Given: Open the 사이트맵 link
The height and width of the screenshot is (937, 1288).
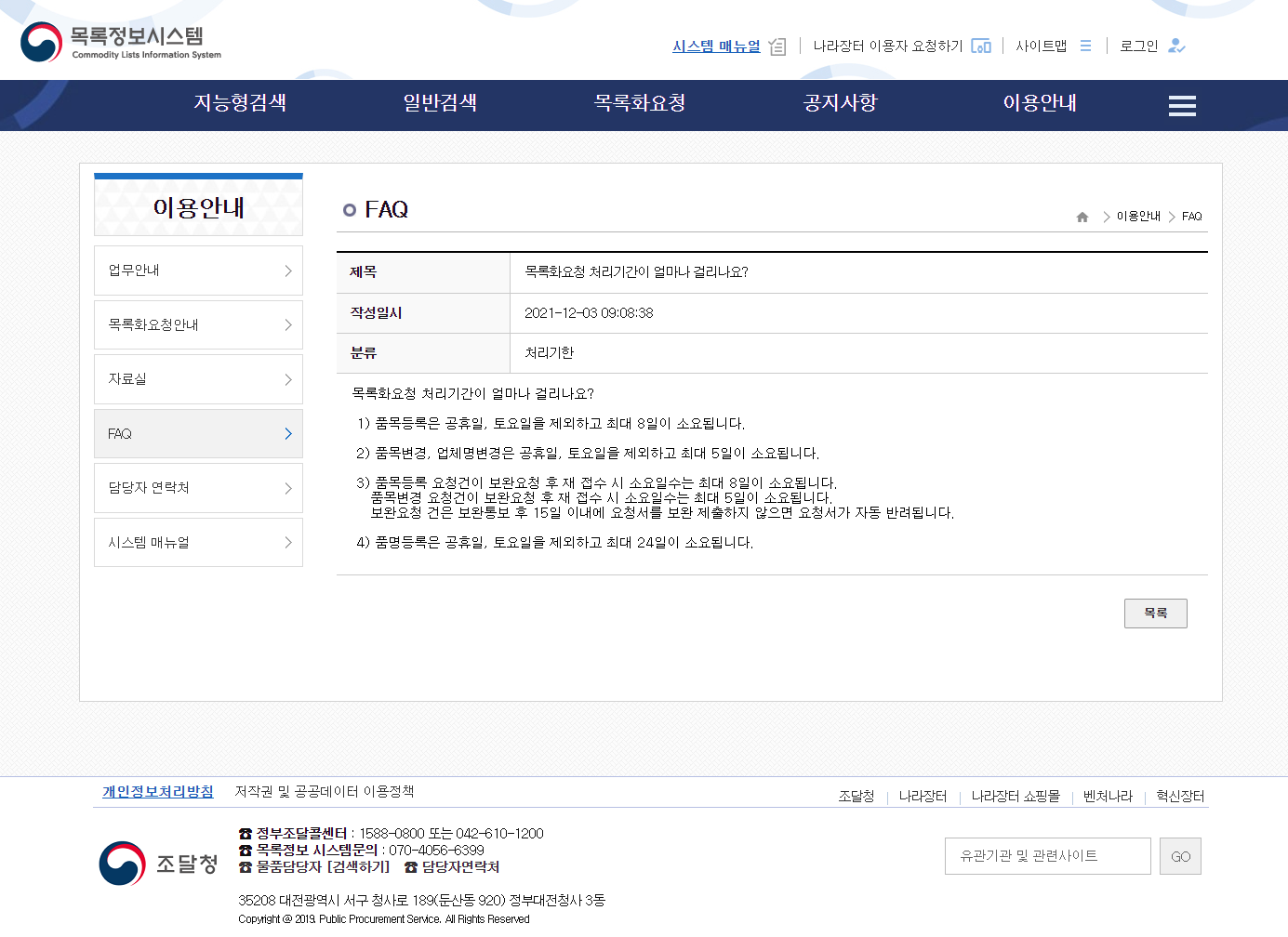Looking at the screenshot, I should 1041,46.
